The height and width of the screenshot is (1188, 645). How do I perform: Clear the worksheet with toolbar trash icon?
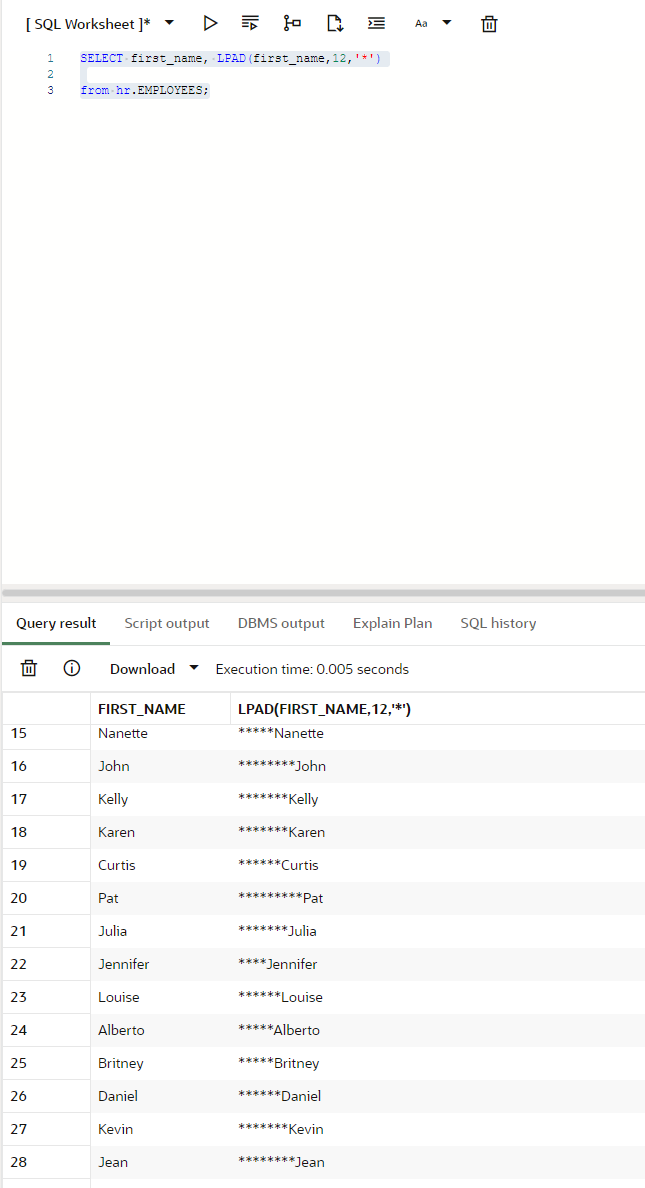(x=490, y=24)
